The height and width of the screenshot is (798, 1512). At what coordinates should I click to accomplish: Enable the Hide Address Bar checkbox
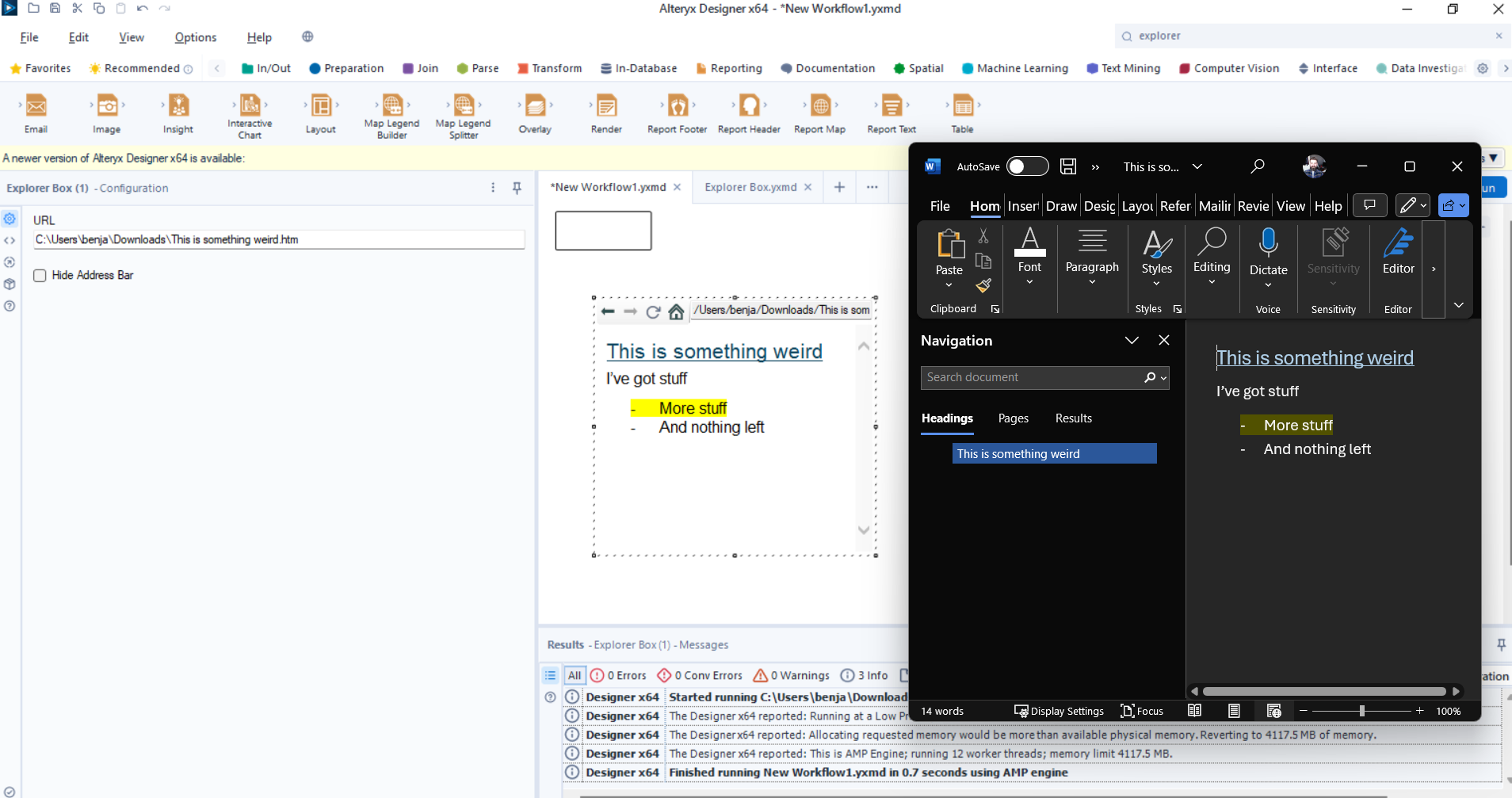(x=40, y=275)
